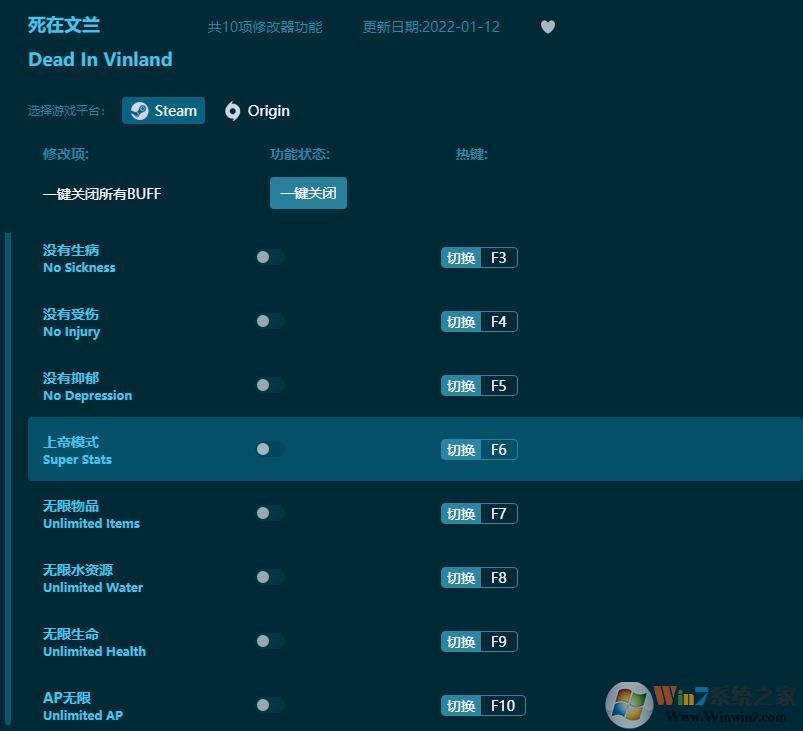This screenshot has height=731, width=803.
Task: Click 切换 to change No Sickness F3 hotkey
Action: pyautogui.click(x=460, y=257)
